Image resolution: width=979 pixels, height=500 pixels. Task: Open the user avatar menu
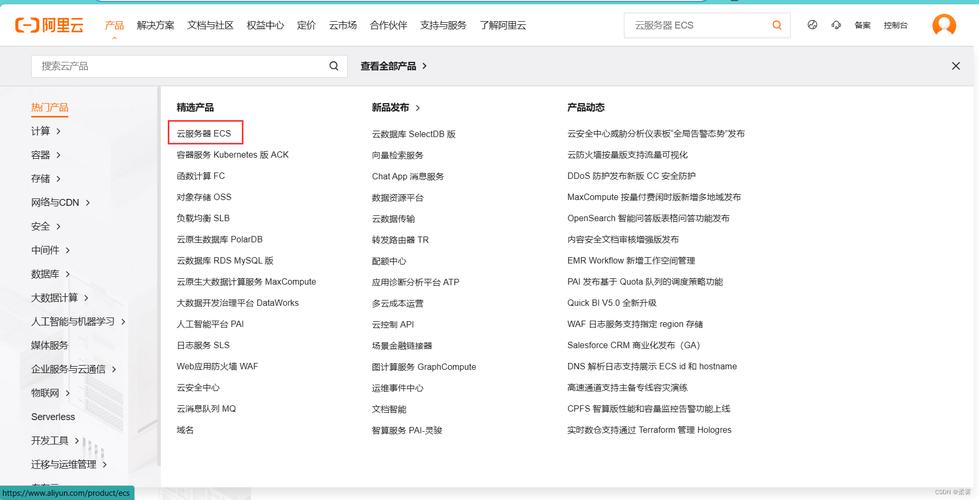pos(943,25)
